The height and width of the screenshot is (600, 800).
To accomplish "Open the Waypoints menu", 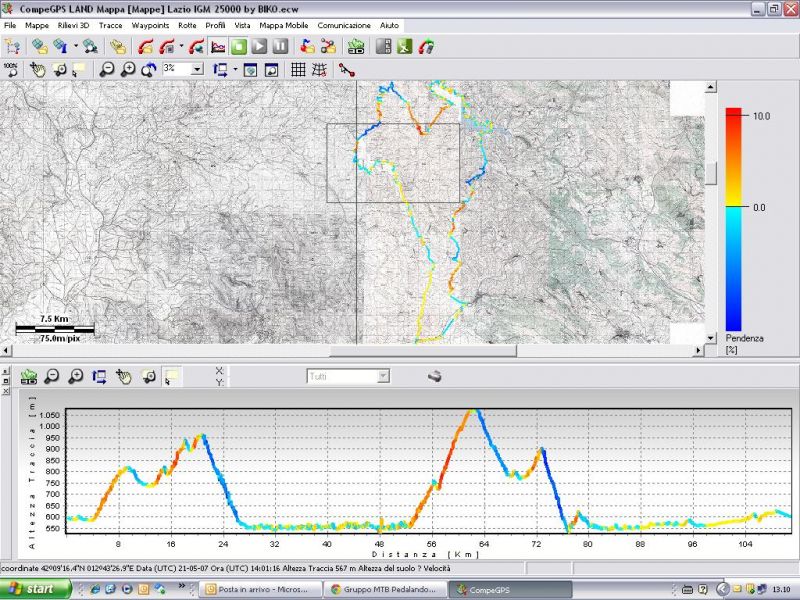I will [x=151, y=25].
